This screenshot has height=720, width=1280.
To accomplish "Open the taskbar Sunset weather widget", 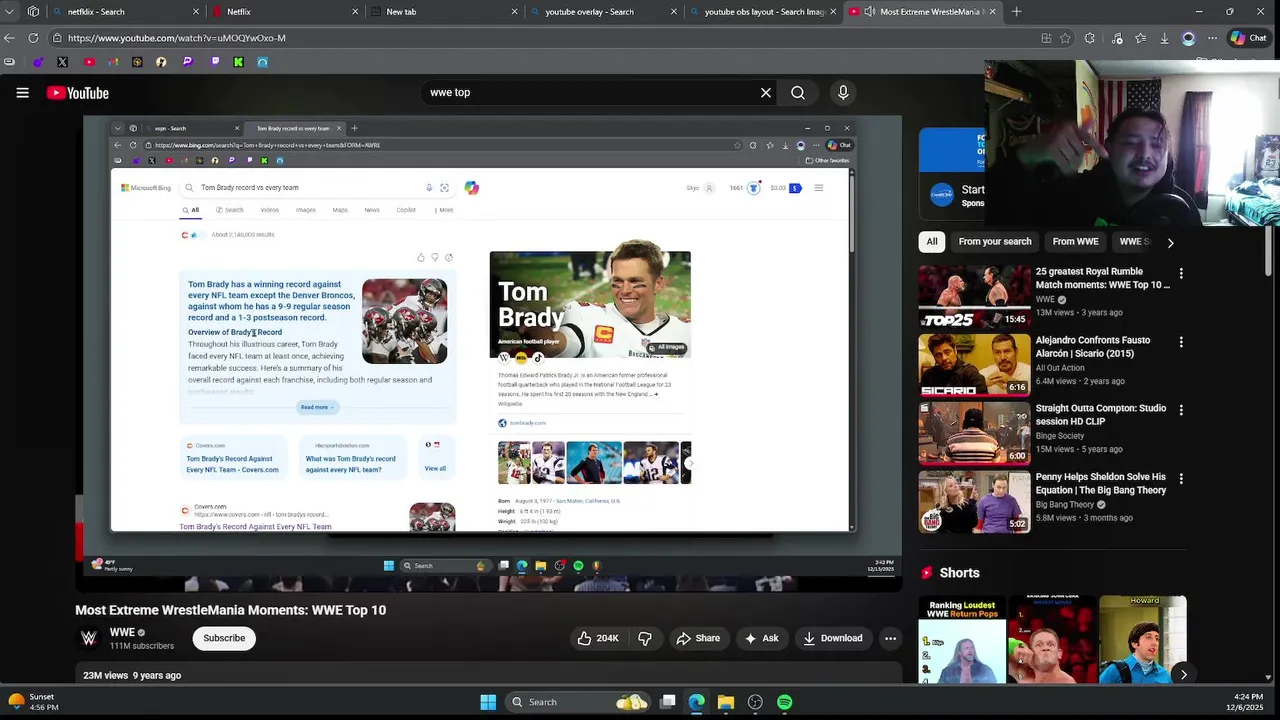I will pos(33,702).
